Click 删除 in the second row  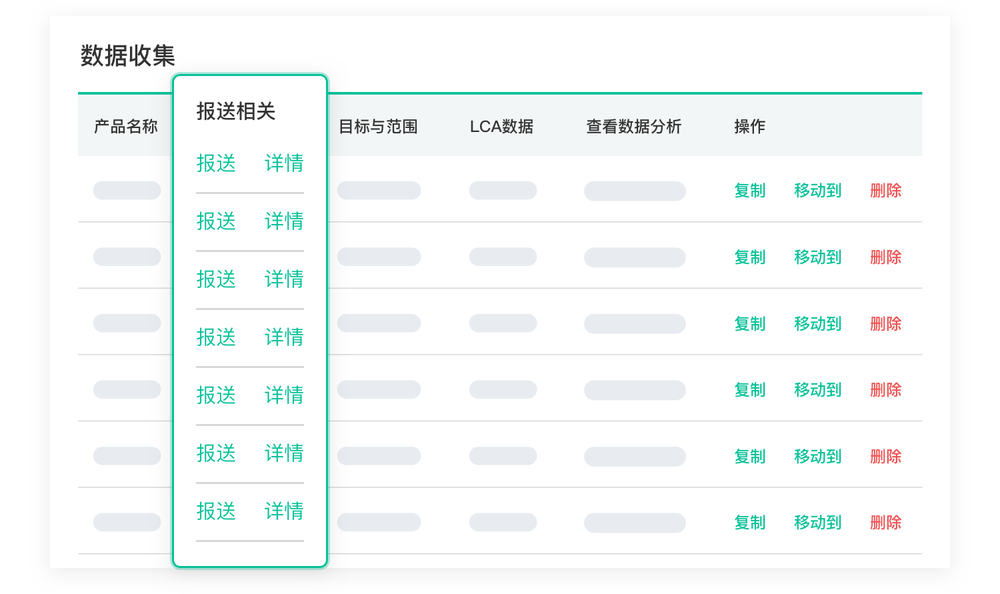pos(886,257)
